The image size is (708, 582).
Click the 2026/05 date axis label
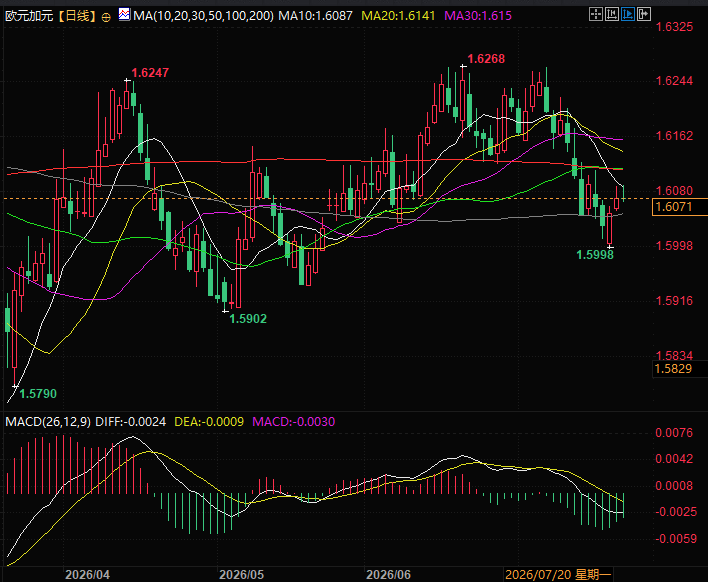coord(241,575)
